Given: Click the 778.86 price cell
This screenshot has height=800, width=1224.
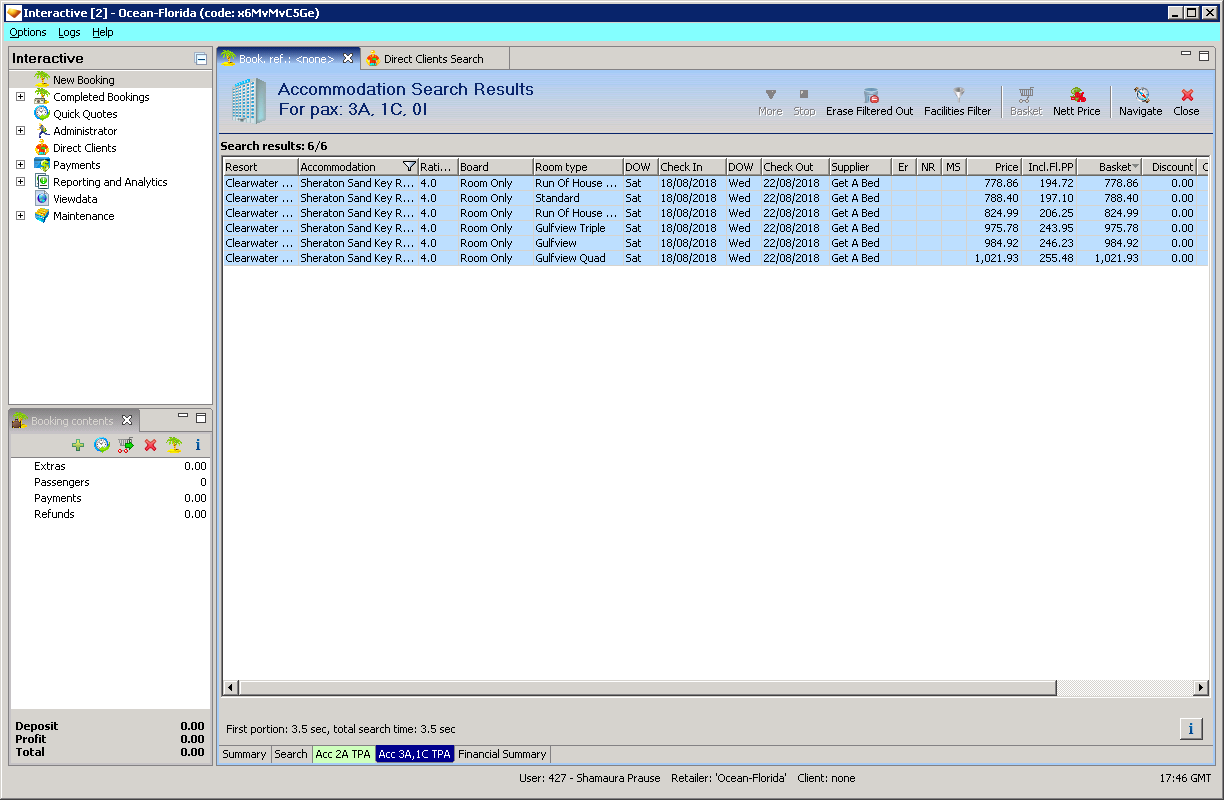Looking at the screenshot, I should click(x=993, y=183).
